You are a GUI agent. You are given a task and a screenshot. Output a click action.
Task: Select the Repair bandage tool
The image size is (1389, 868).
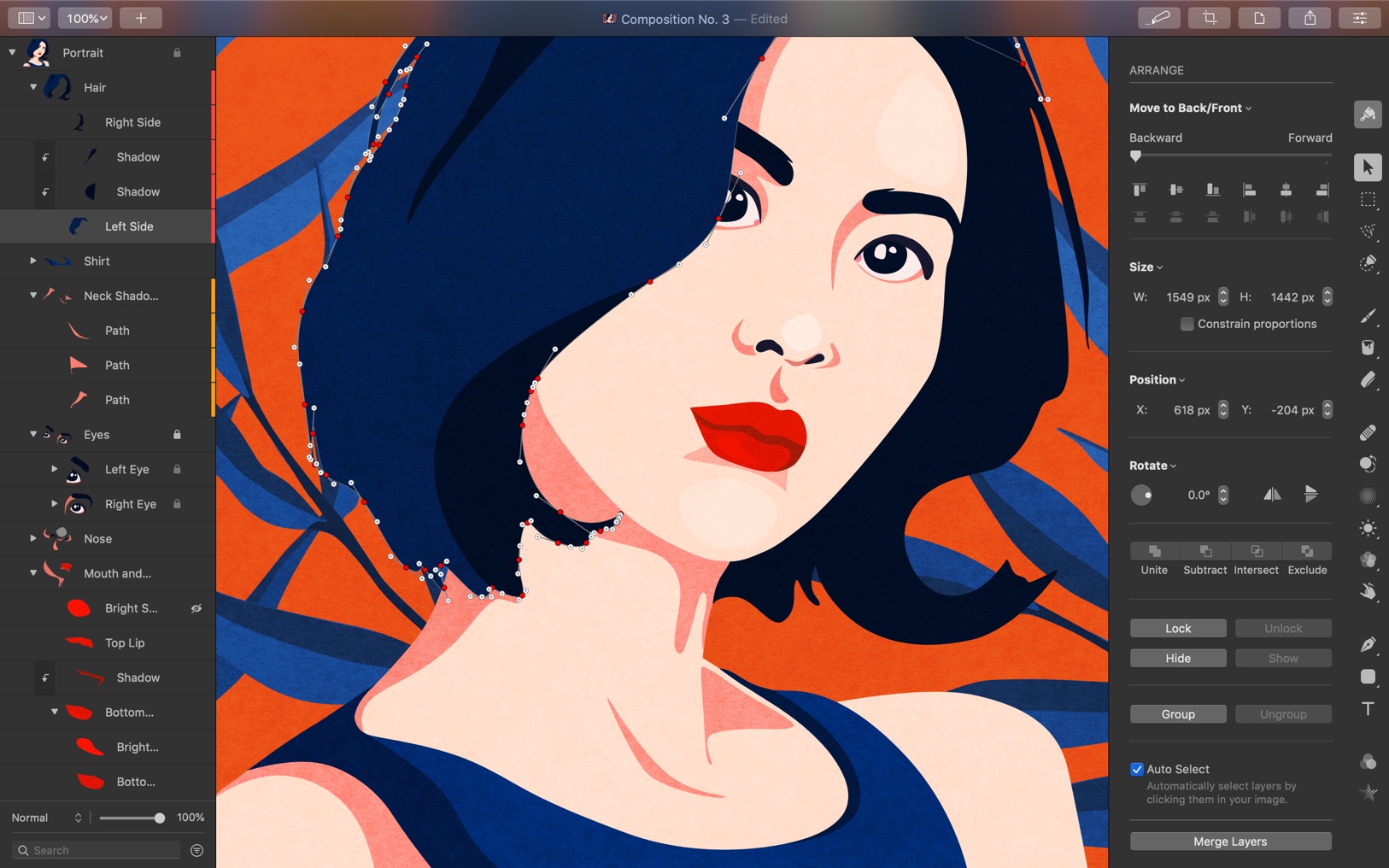click(1368, 433)
